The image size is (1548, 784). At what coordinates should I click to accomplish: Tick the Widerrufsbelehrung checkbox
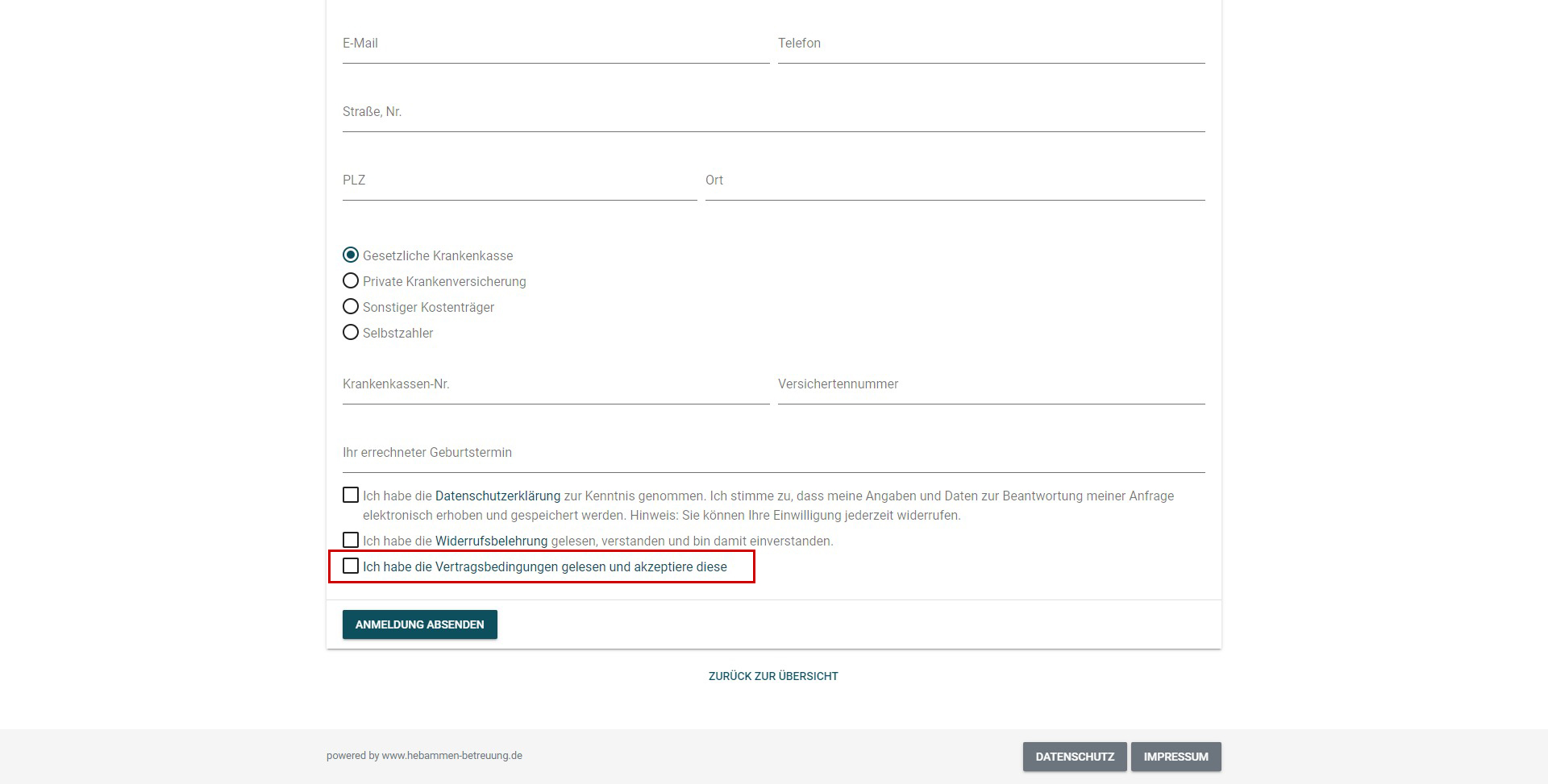point(351,541)
